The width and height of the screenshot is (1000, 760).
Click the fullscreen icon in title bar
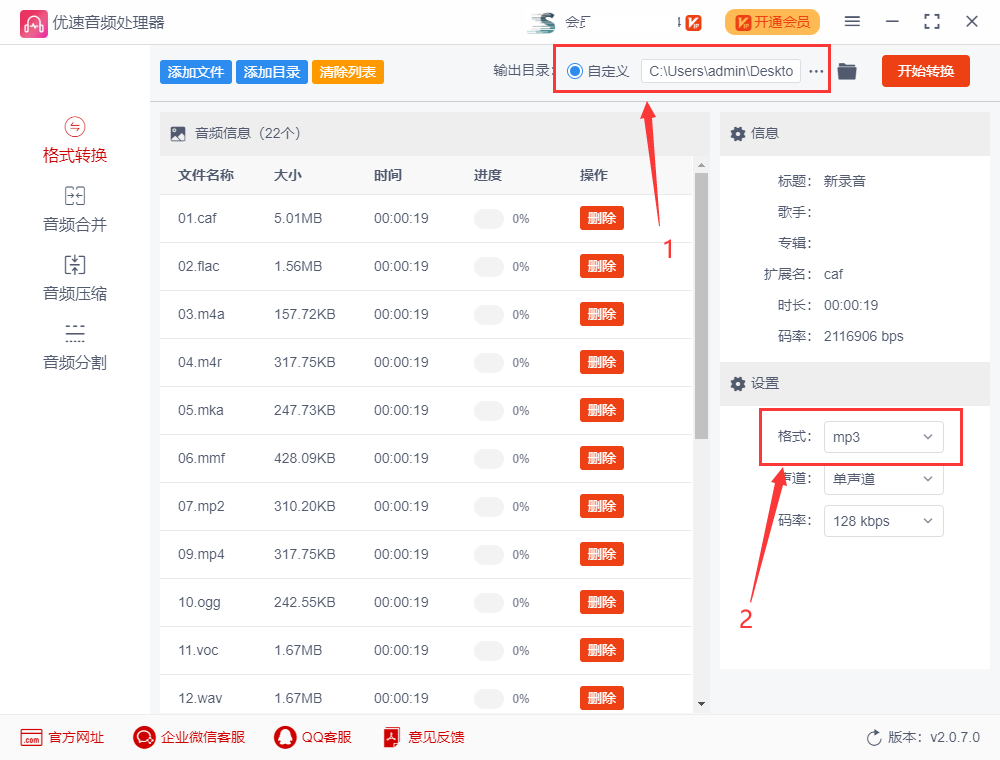point(932,22)
